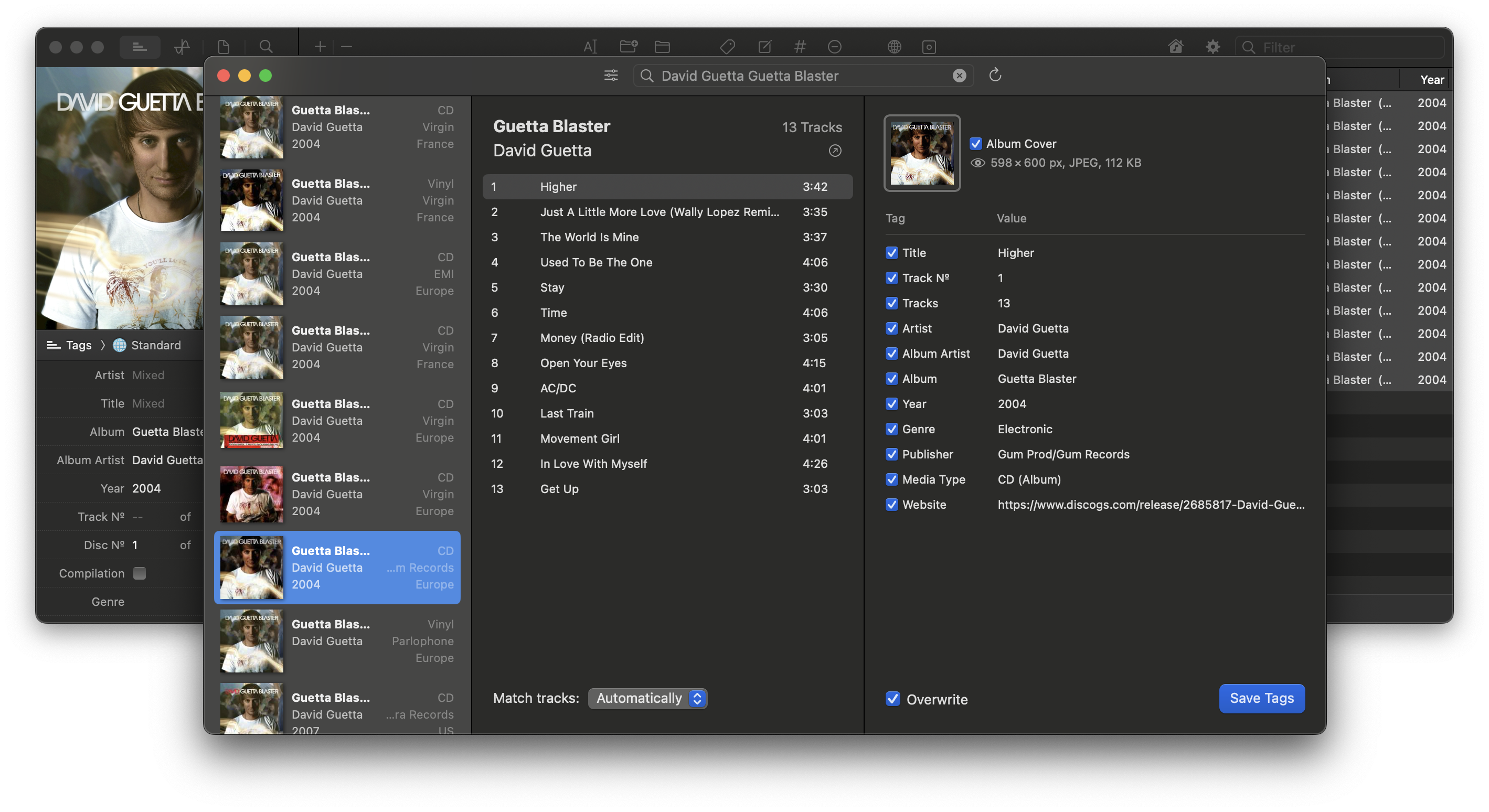Image resolution: width=1489 pixels, height=812 pixels.
Task: Select the tag label toolbar icon
Action: pos(728,47)
